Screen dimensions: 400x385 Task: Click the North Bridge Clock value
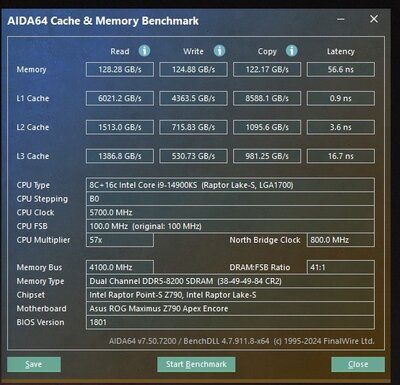(x=341, y=240)
